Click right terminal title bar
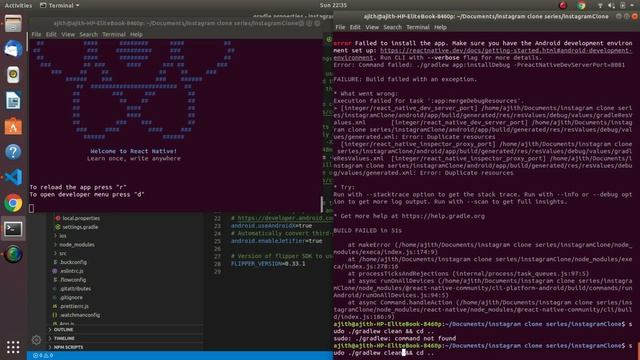 pyautogui.click(x=486, y=16)
